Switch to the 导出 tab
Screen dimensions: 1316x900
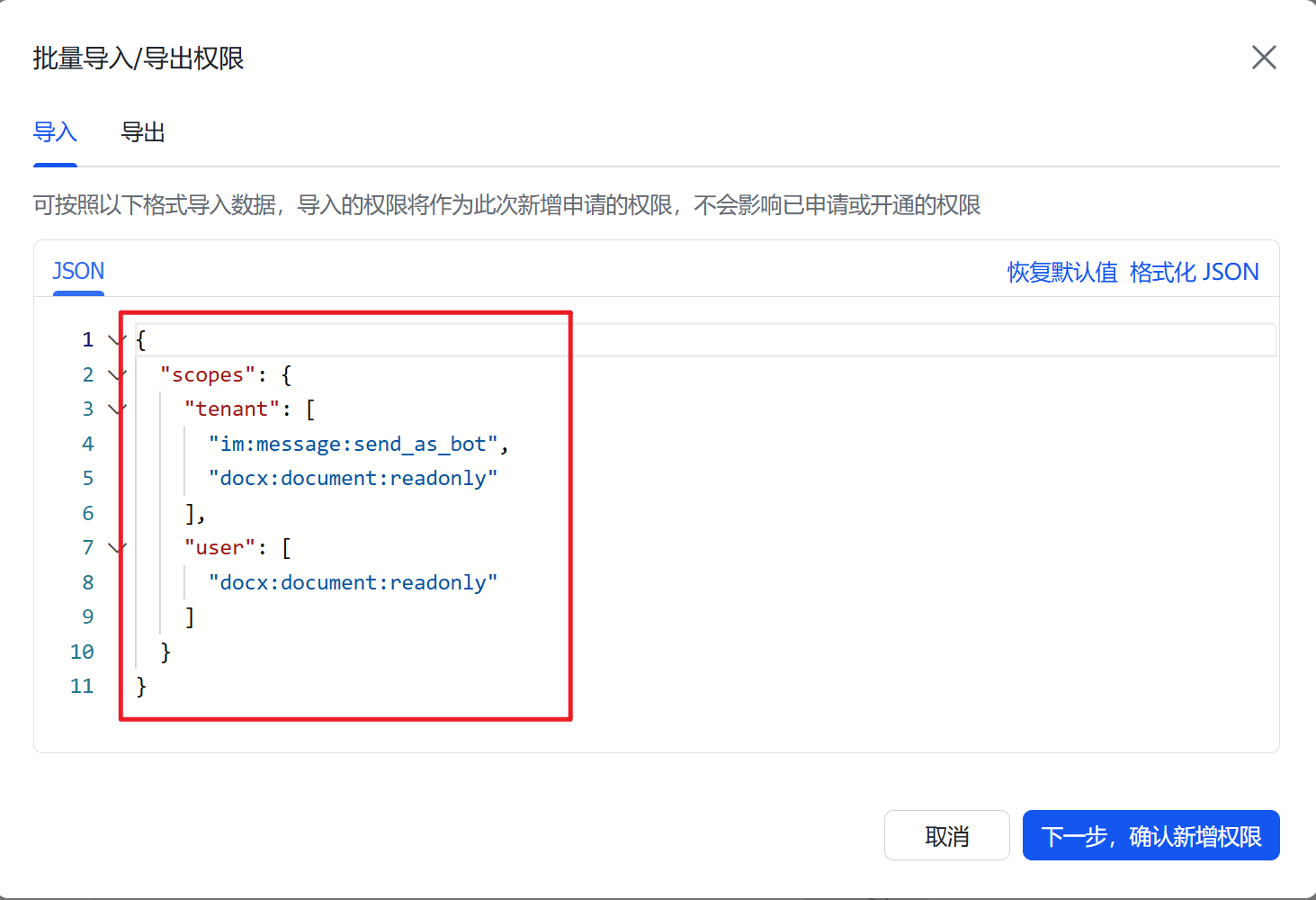click(x=143, y=132)
